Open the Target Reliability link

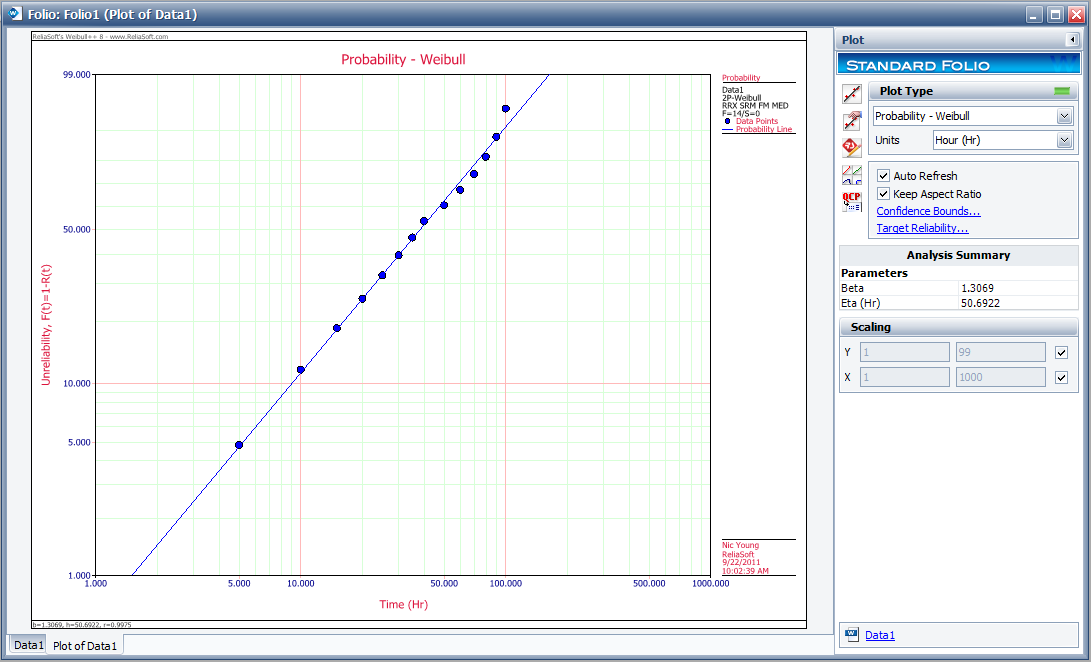coord(922,228)
